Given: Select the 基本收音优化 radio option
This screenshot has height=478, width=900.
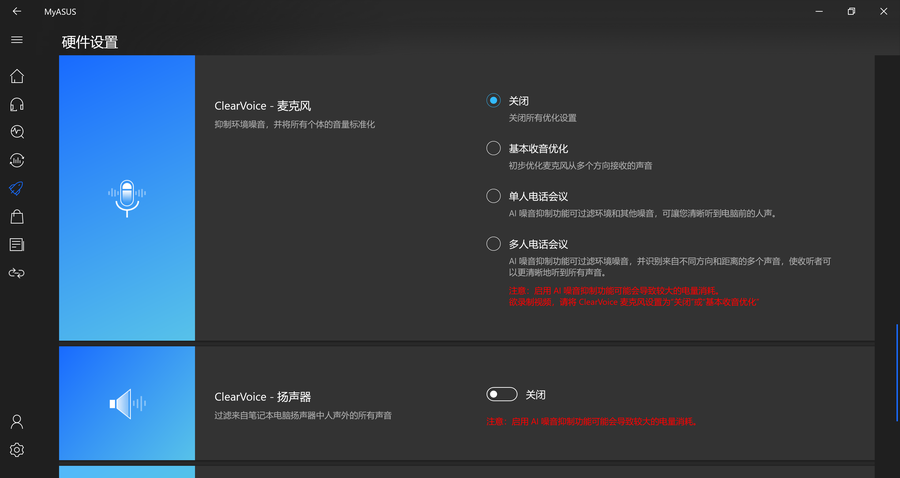Looking at the screenshot, I should [x=493, y=148].
